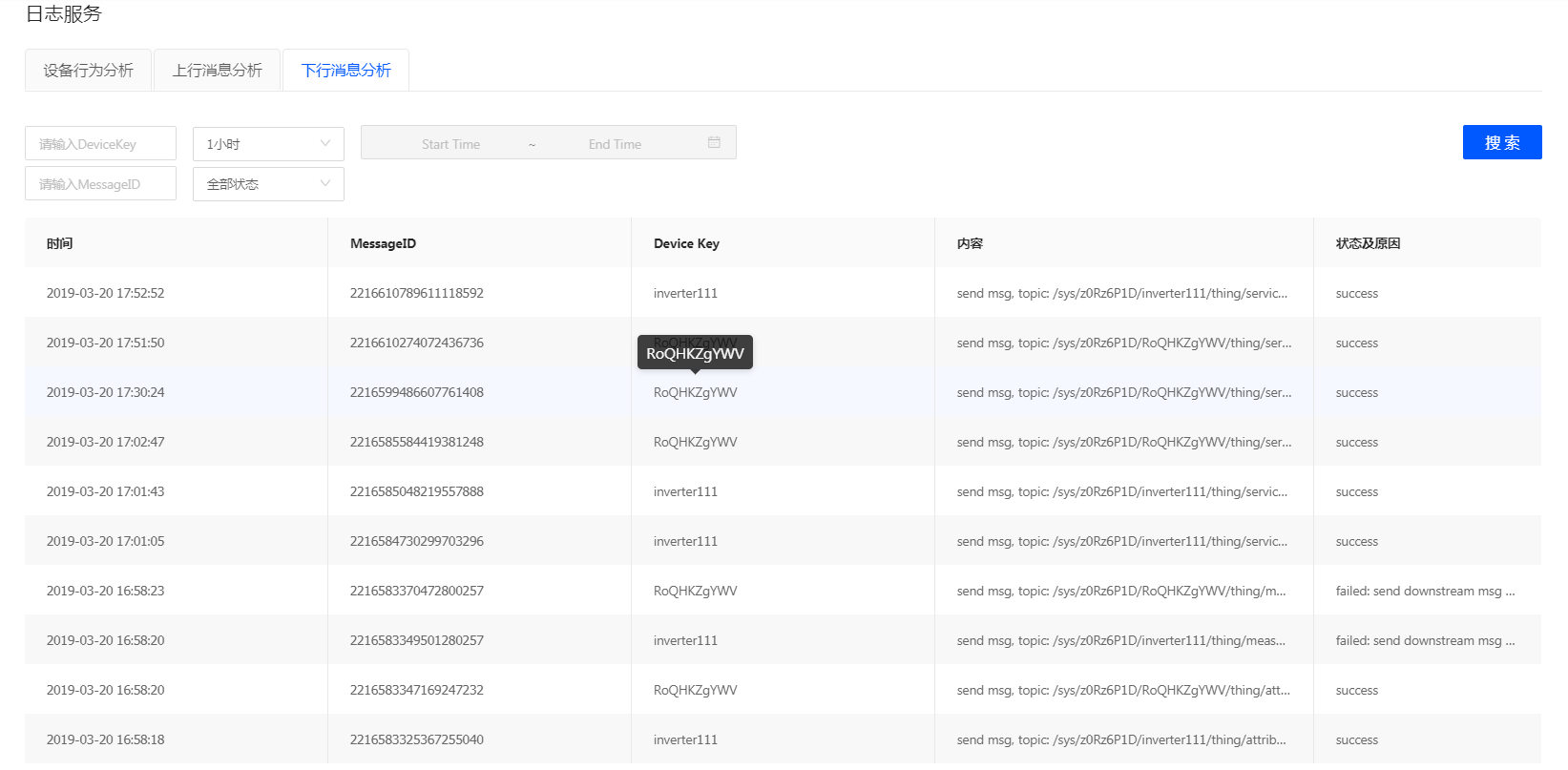Click the 日志服务 page title

coord(63,13)
